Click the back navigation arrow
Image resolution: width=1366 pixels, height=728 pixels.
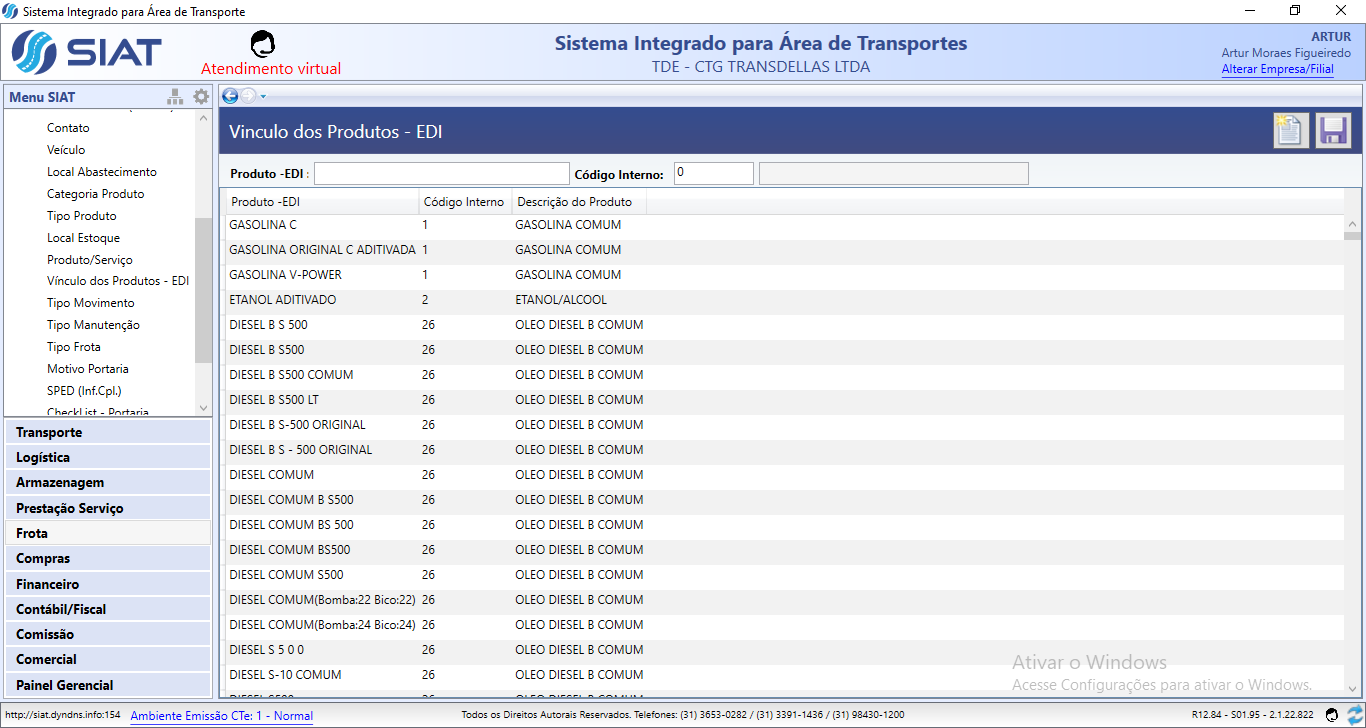coord(230,96)
